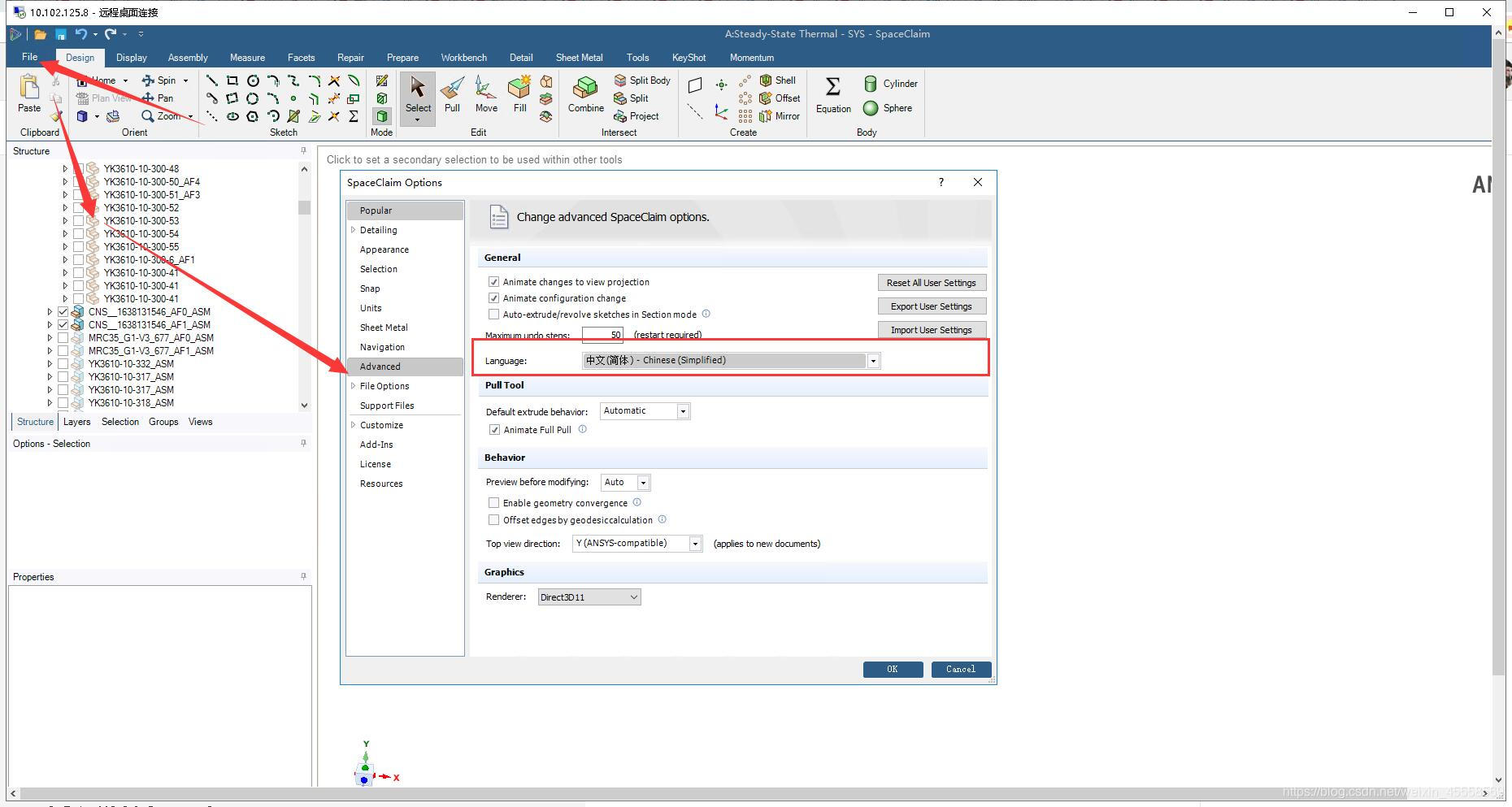Click Reset All User Settings button
The height and width of the screenshot is (807, 1512).
[931, 283]
